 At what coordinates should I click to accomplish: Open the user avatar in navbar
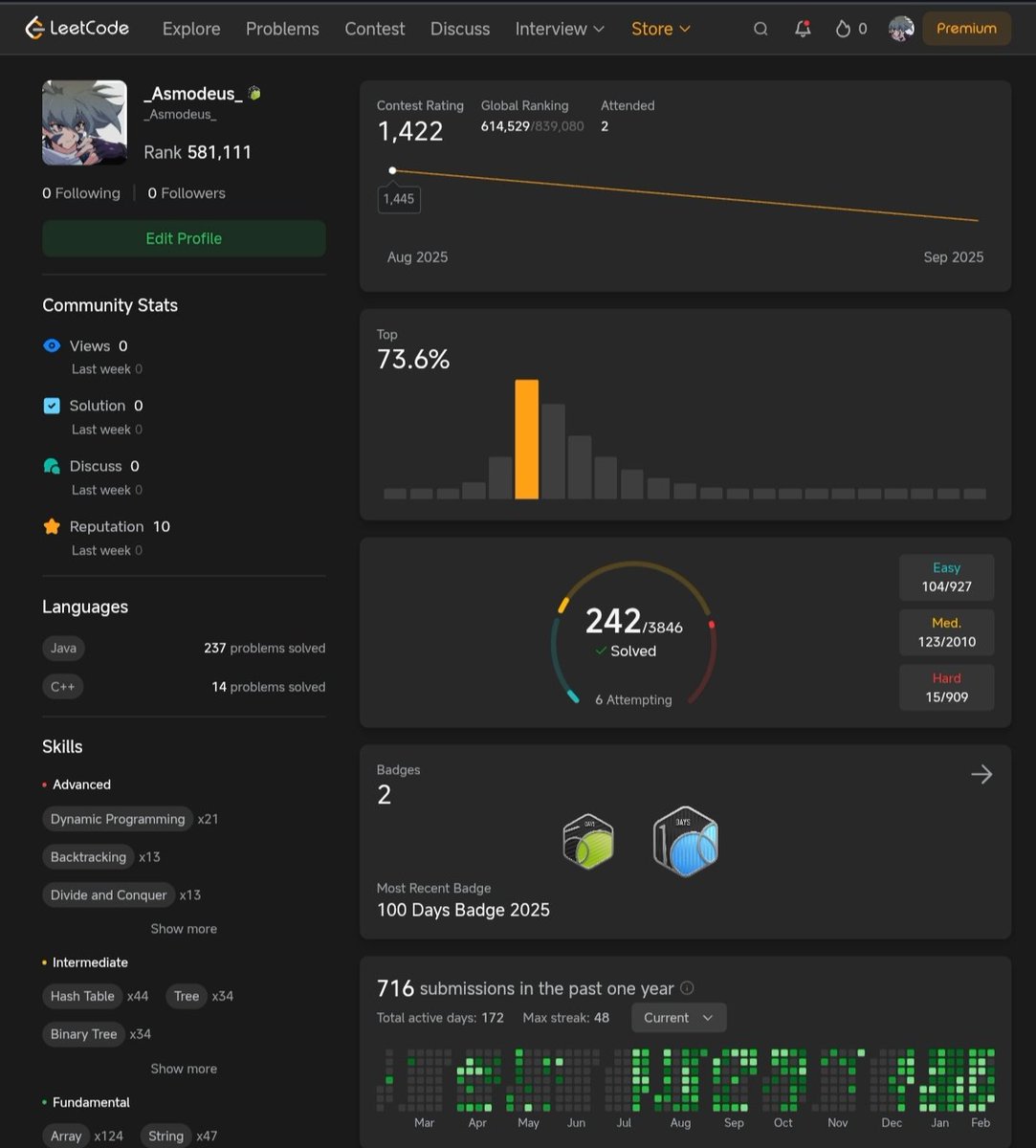(x=901, y=29)
